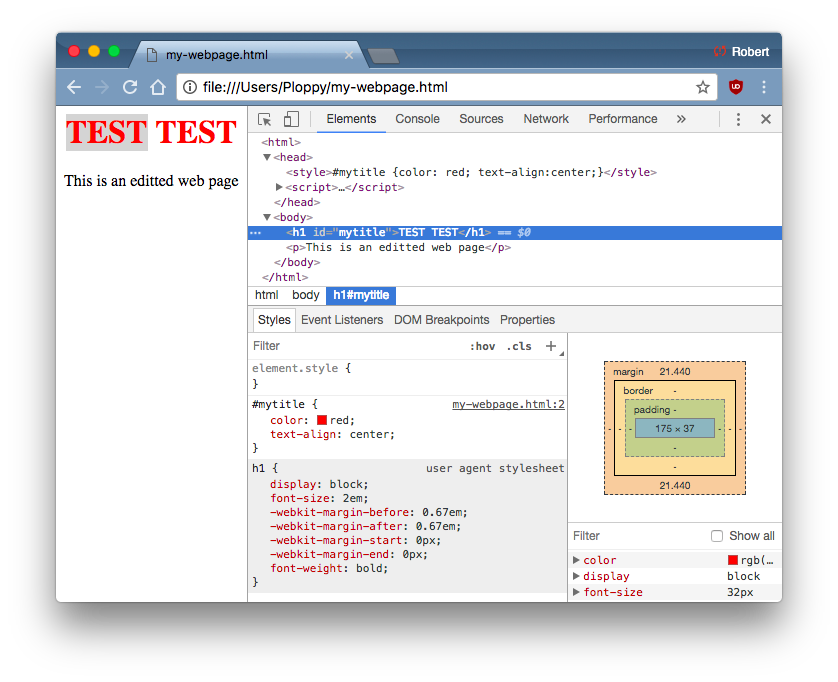
Task: Focus the Styles Filter field
Action: (358, 346)
